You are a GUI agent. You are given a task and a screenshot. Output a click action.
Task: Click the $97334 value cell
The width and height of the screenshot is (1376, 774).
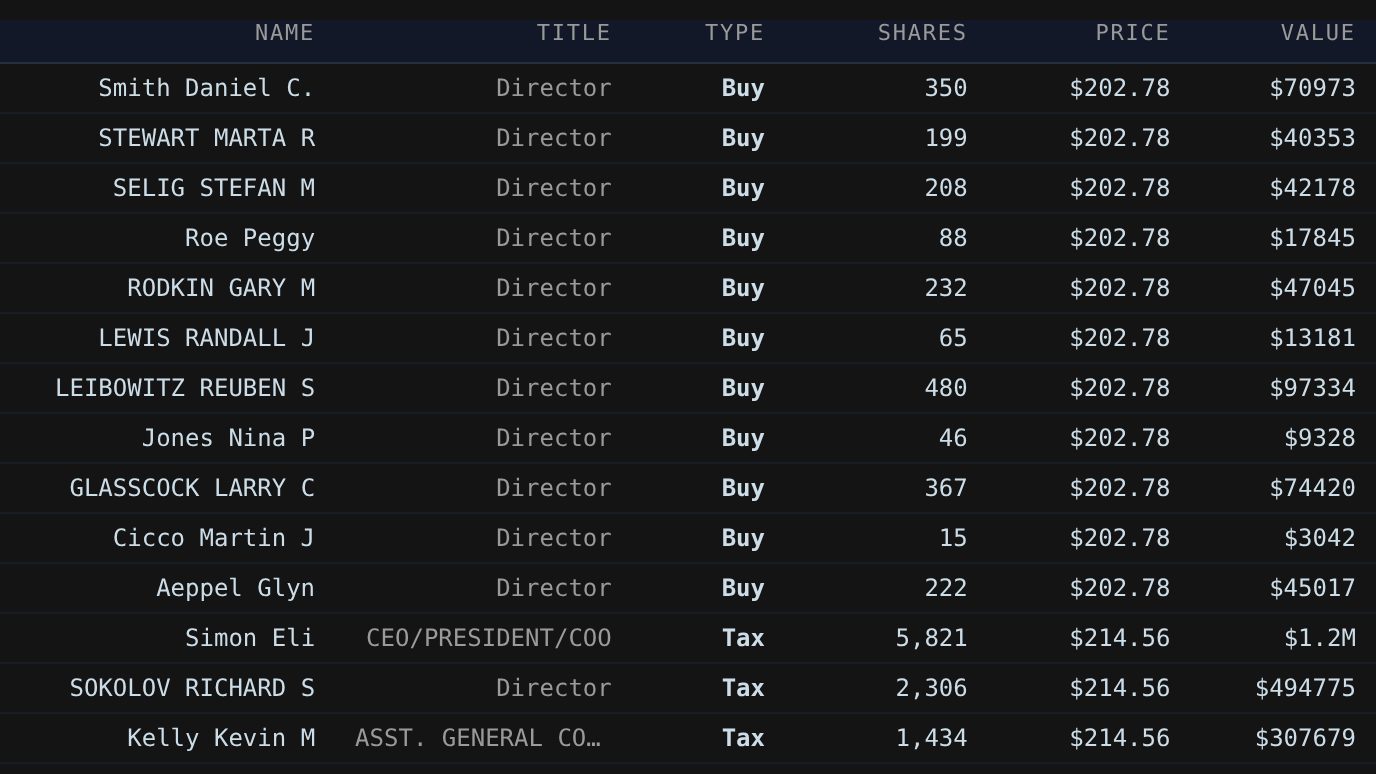1312,388
